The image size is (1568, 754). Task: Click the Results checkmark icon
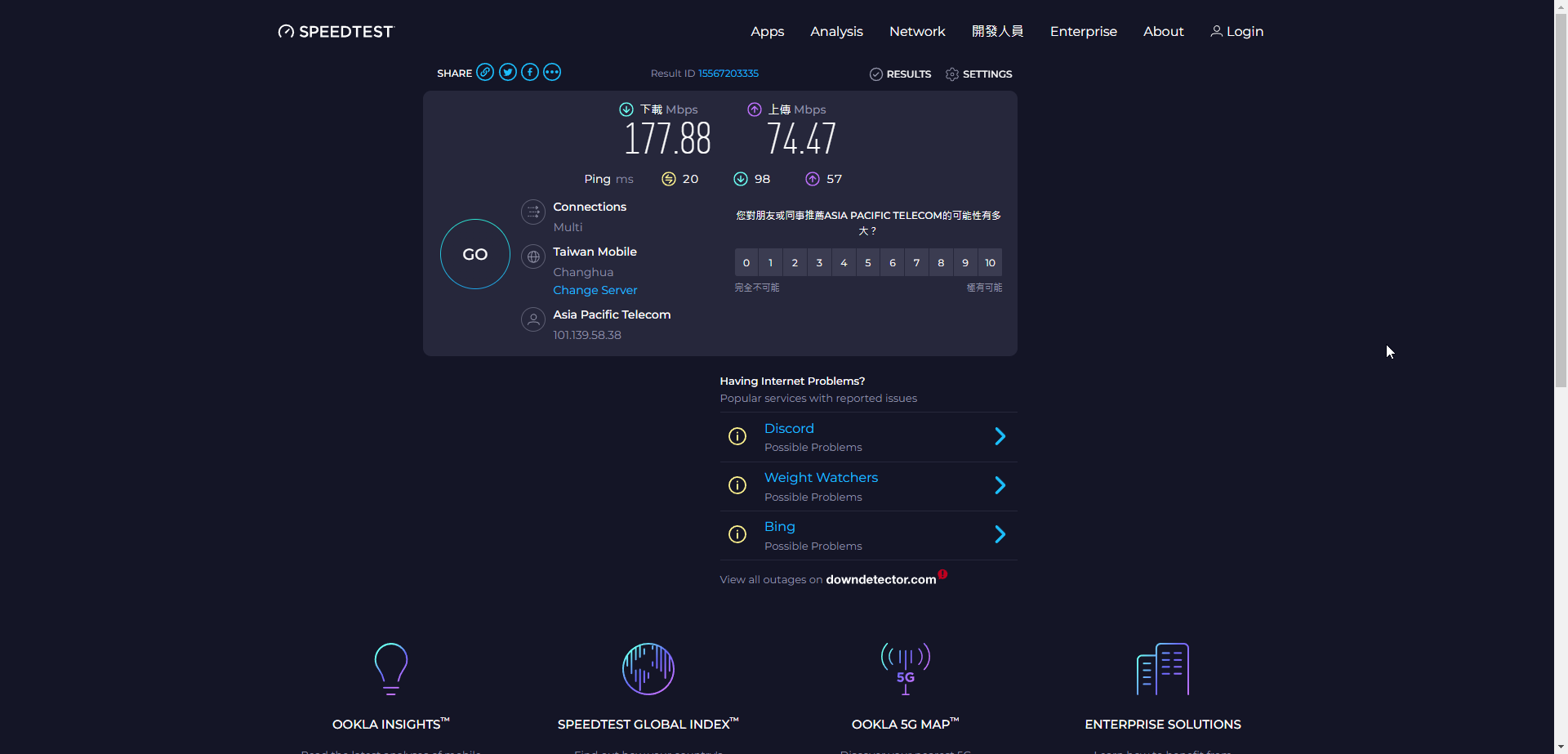point(875,74)
